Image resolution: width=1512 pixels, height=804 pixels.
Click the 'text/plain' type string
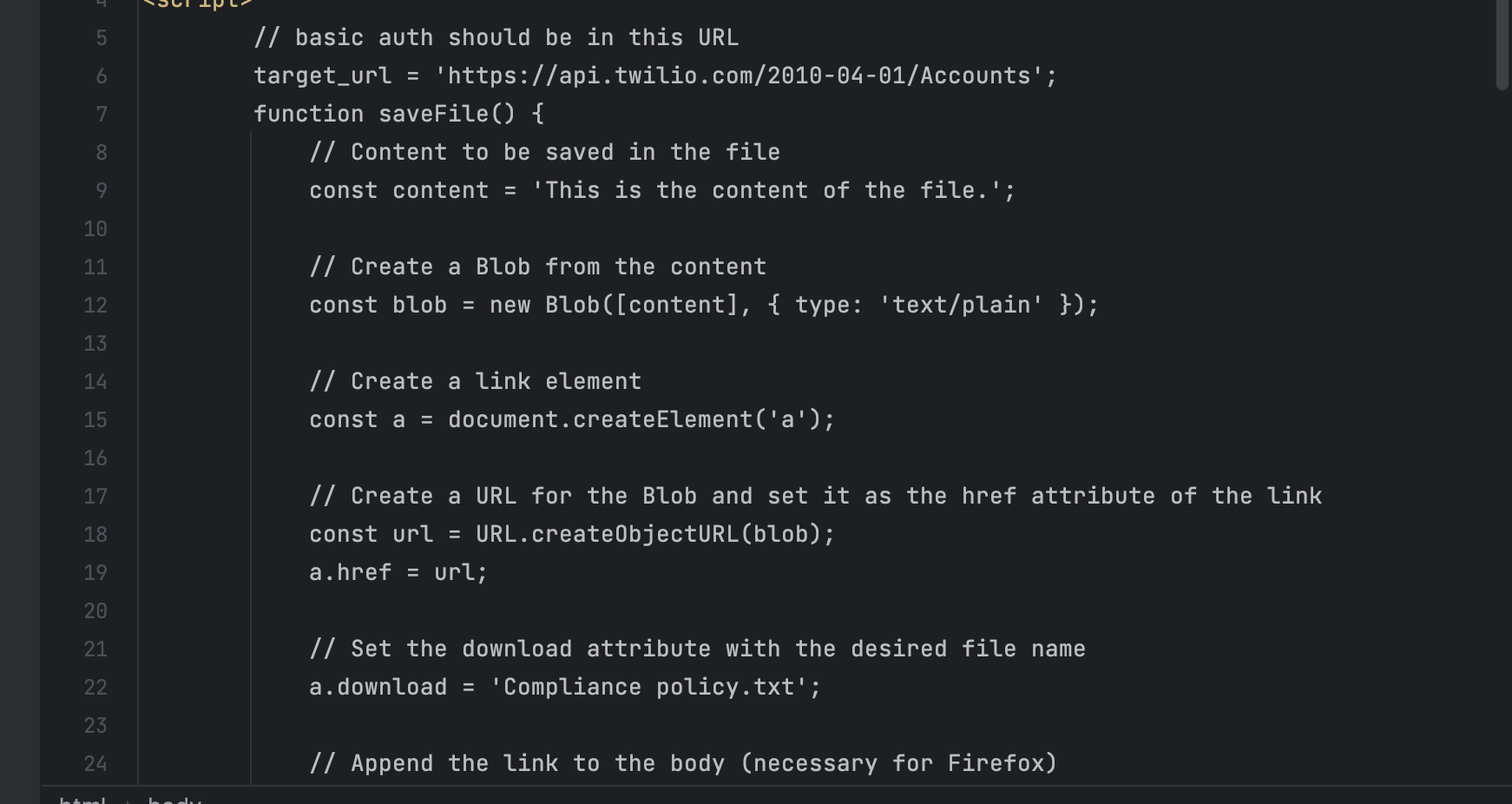(x=961, y=306)
